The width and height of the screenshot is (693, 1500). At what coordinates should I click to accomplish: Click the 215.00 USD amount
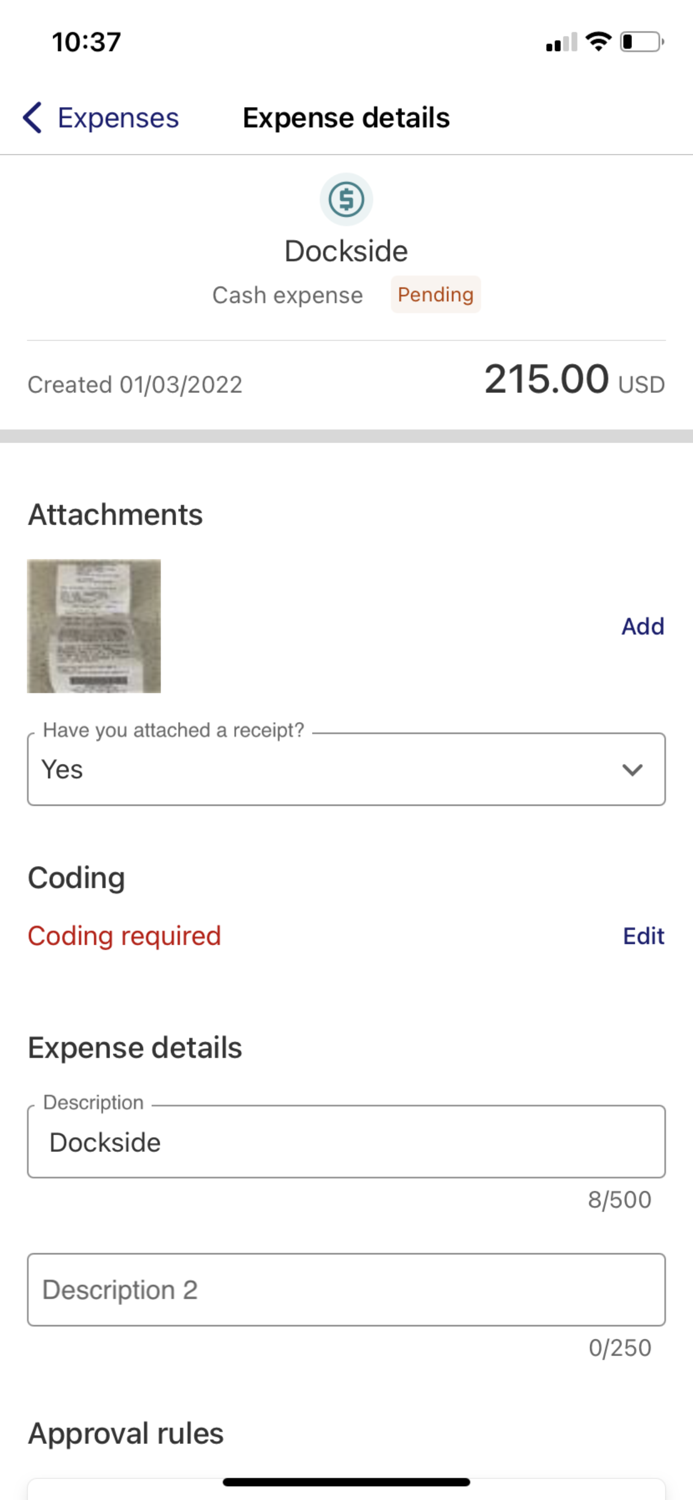click(x=574, y=380)
